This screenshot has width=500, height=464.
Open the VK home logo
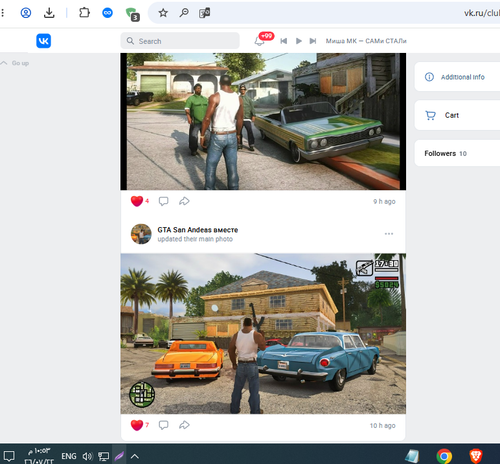tap(44, 41)
